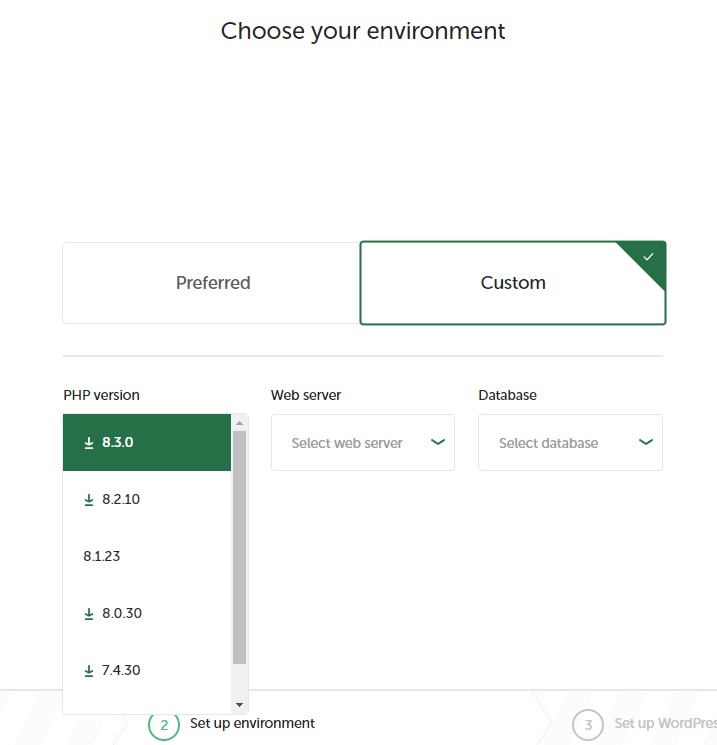
Task: Click the Set up environment step label
Action: [x=252, y=723]
